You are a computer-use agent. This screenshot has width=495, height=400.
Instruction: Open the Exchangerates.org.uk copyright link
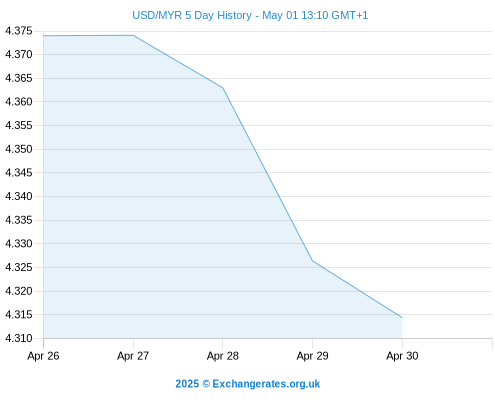[x=248, y=384]
